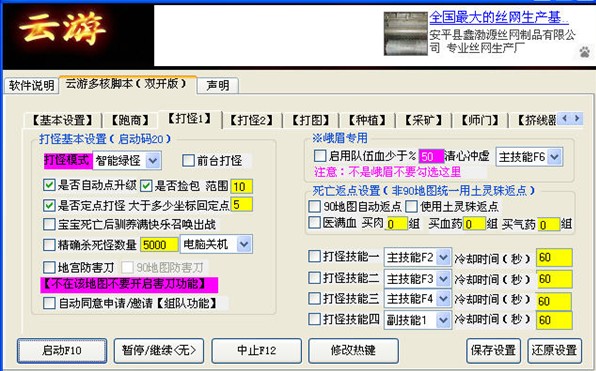Enable 打怪技能一 checkbox
Screen dimensions: 596x371
click(314, 257)
